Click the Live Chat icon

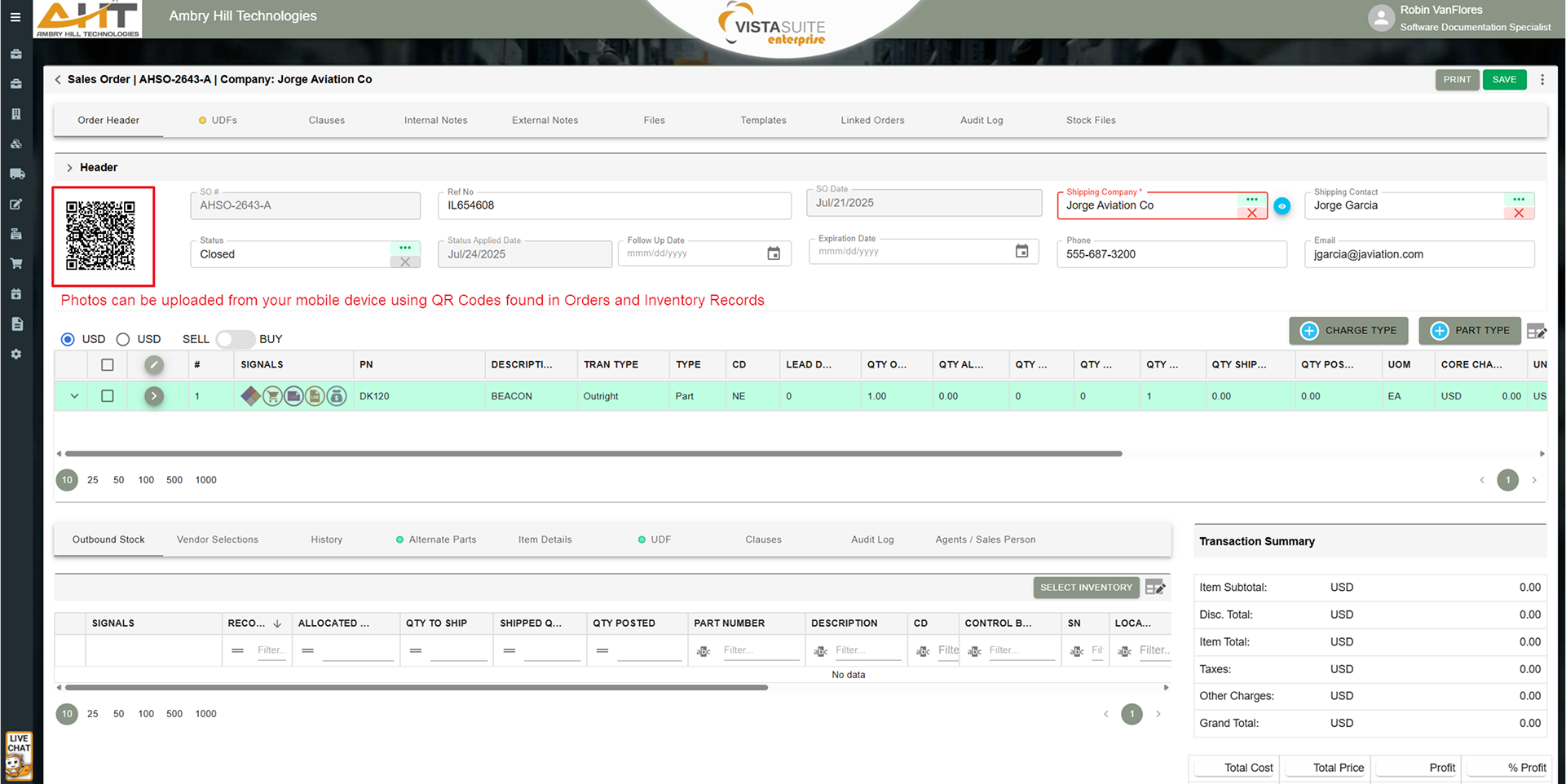[x=18, y=755]
